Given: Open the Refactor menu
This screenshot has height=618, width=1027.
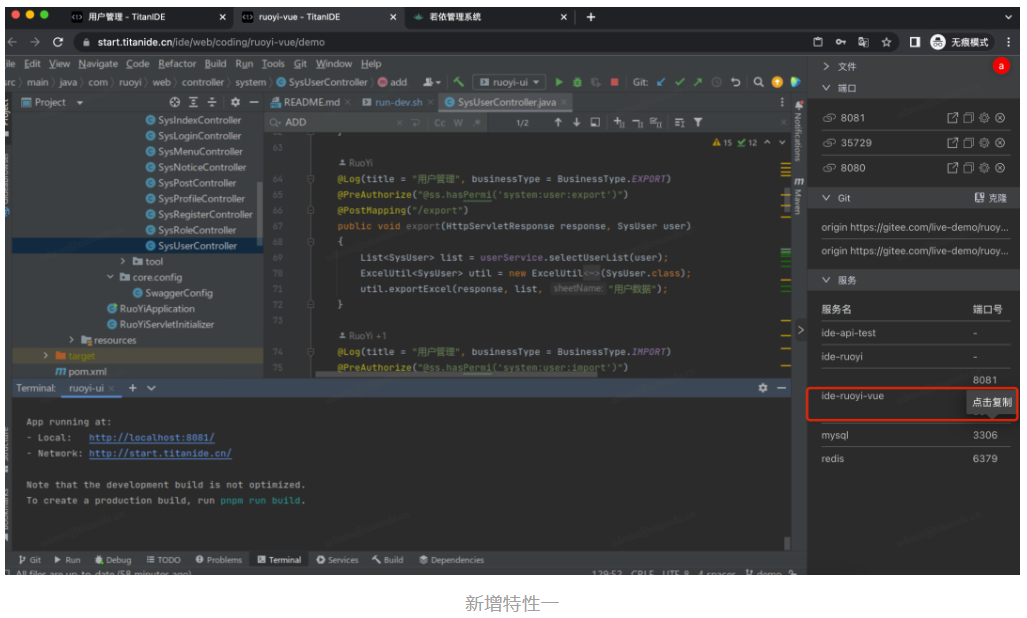Looking at the screenshot, I should tap(177, 63).
